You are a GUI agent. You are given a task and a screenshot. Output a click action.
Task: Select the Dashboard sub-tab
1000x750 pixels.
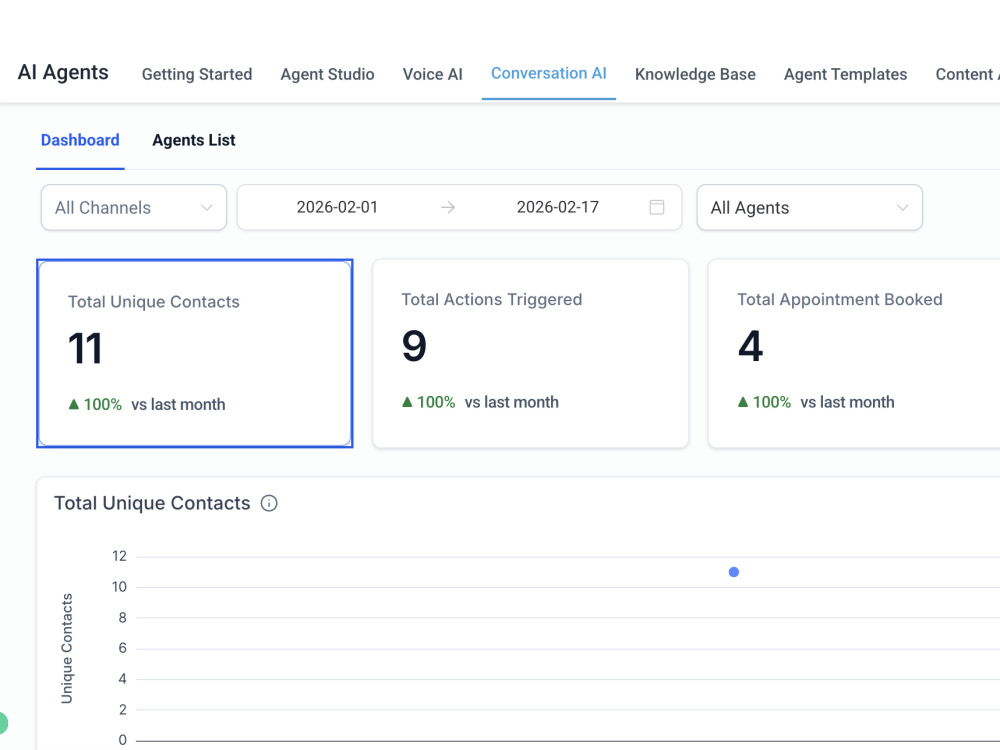[x=80, y=140]
